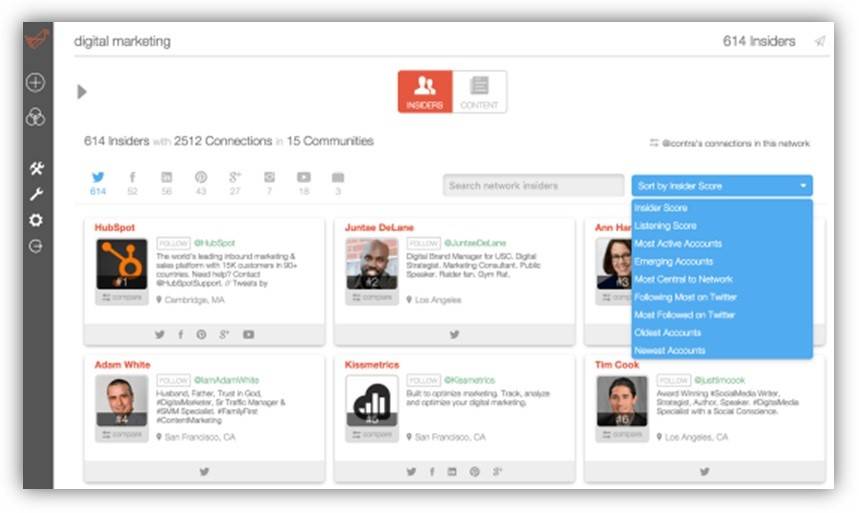Screen dimensions: 859x513
Task: Select the Facebook network filter
Action: pyautogui.click(x=132, y=183)
